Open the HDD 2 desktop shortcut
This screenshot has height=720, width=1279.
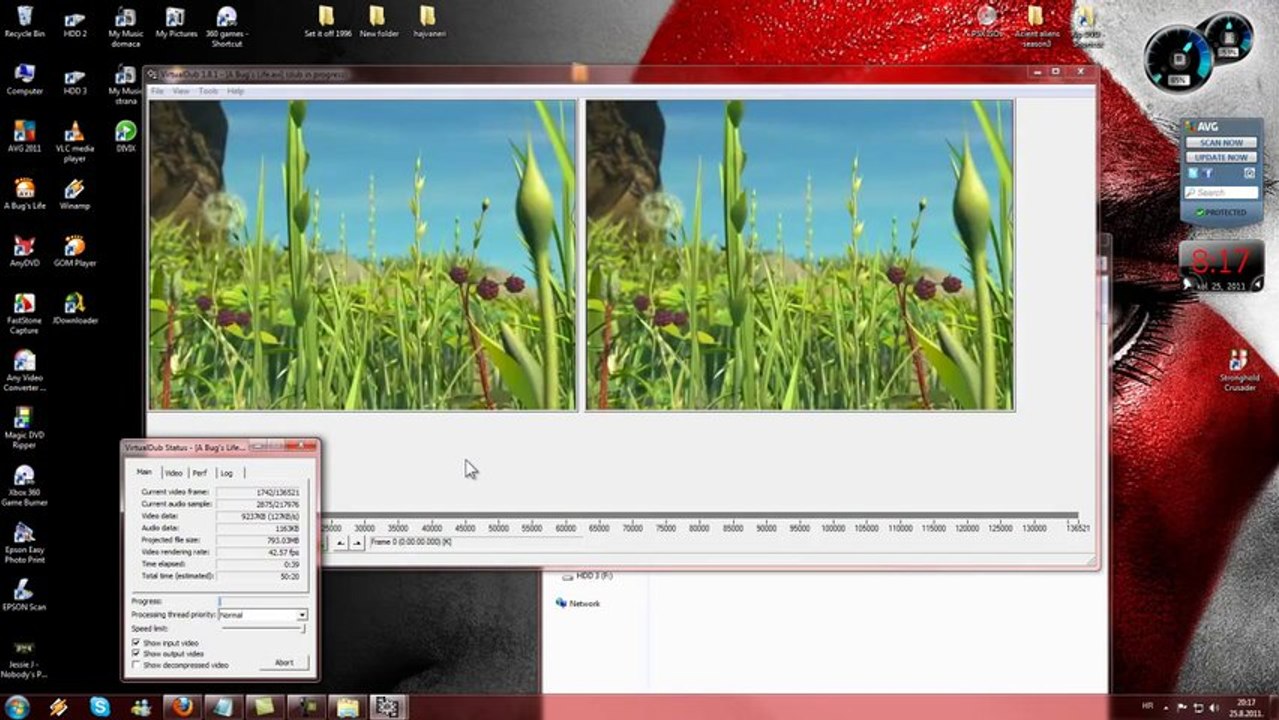click(x=75, y=24)
